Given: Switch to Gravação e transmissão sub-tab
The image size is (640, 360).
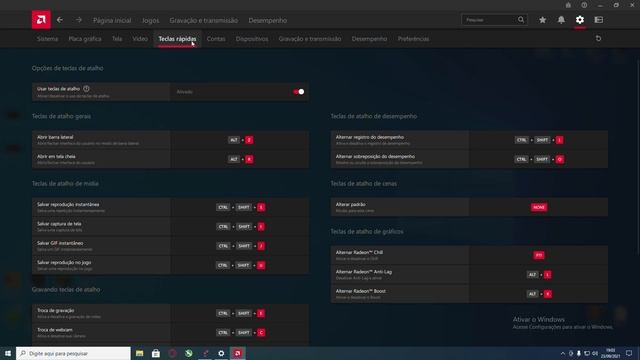Looking at the screenshot, I should (310, 39).
